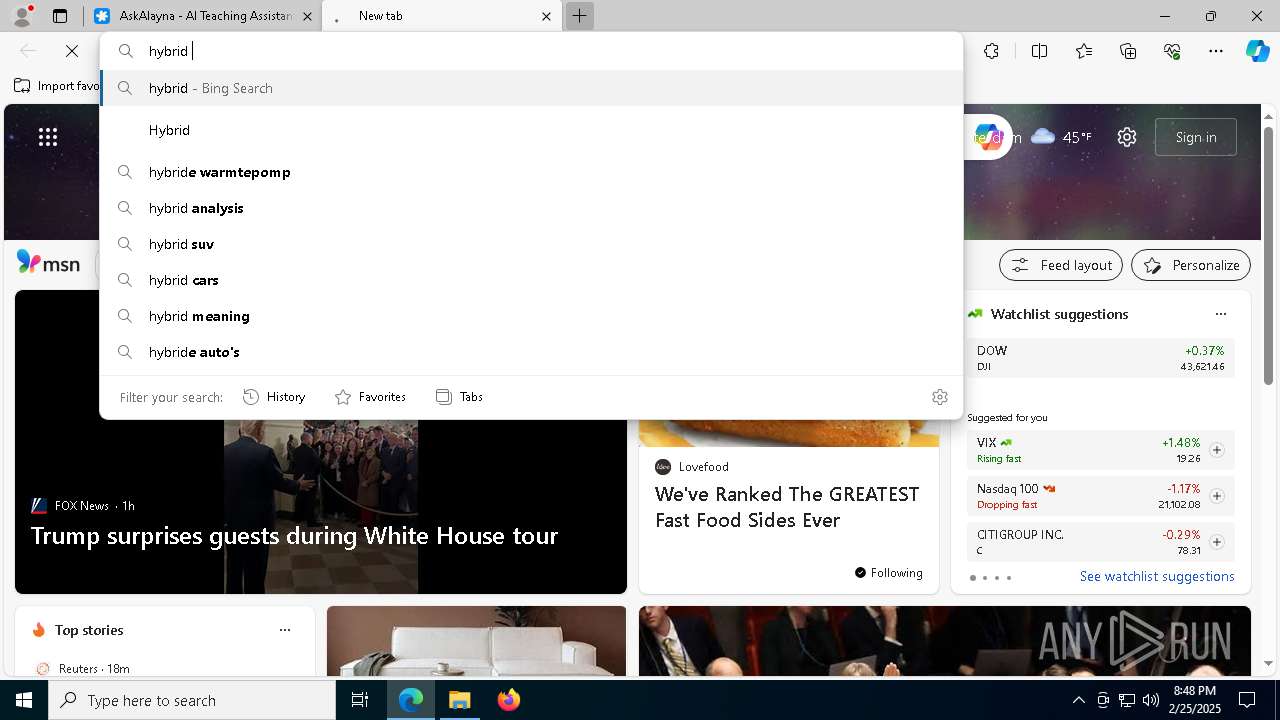Click the Feed layout button
The image size is (1280, 720).
[x=1061, y=265]
